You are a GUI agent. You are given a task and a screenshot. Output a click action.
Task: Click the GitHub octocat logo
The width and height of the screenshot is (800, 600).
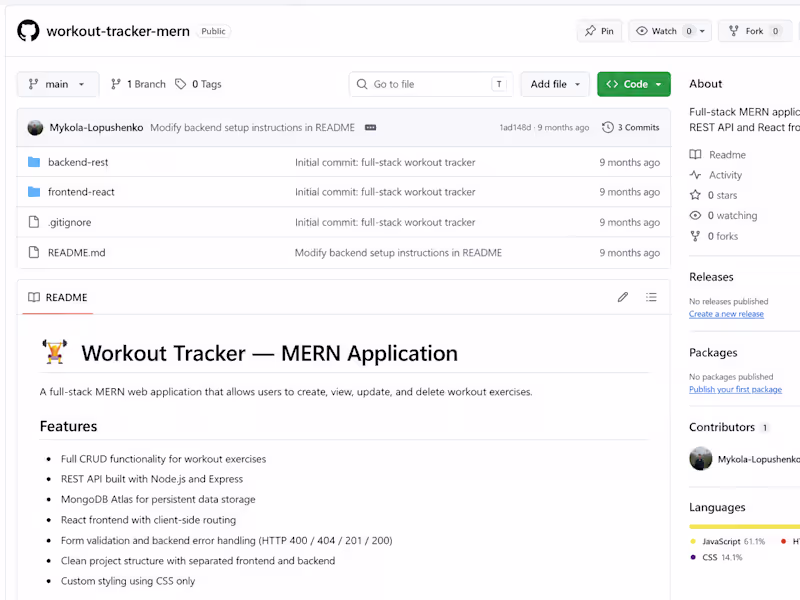click(28, 31)
